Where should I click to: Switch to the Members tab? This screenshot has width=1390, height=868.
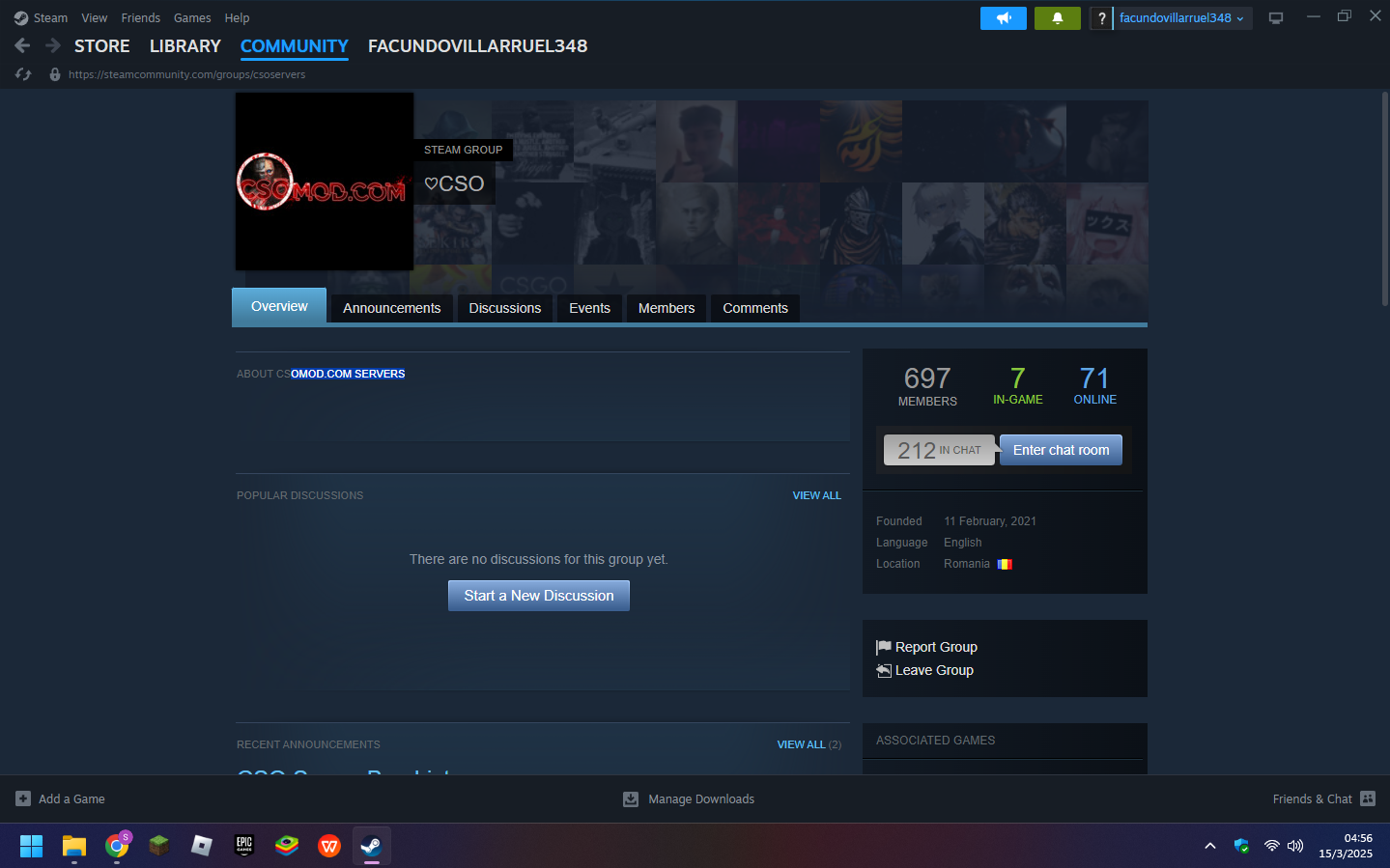(x=666, y=308)
